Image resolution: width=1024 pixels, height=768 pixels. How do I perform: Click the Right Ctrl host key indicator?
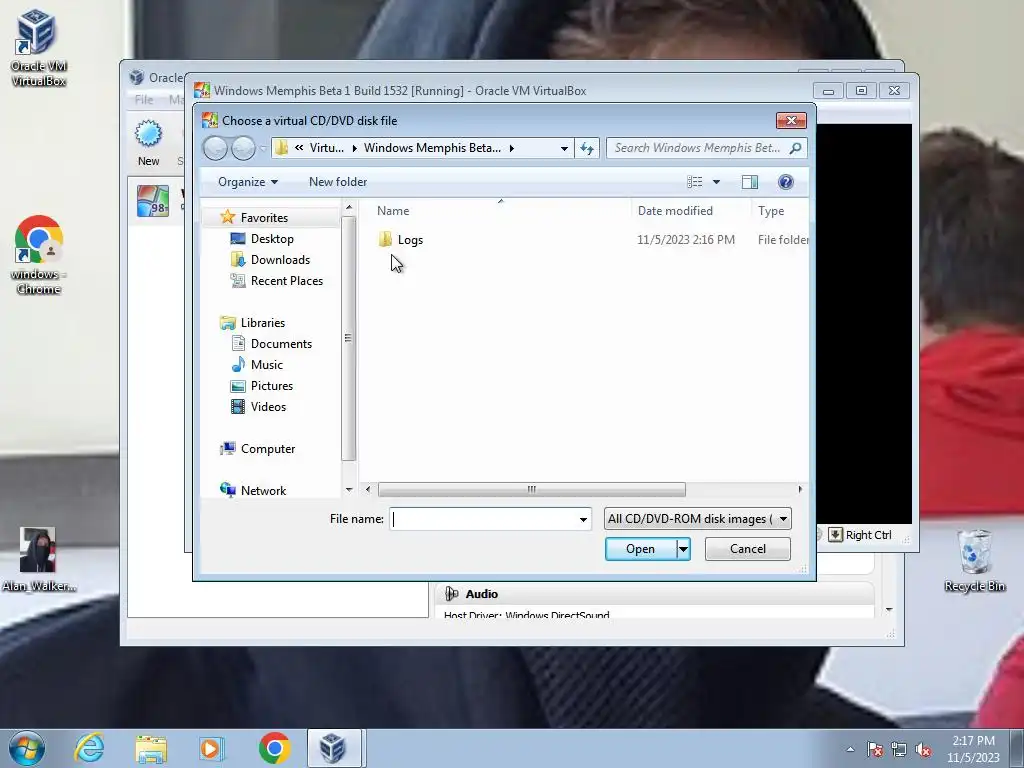[869, 535]
